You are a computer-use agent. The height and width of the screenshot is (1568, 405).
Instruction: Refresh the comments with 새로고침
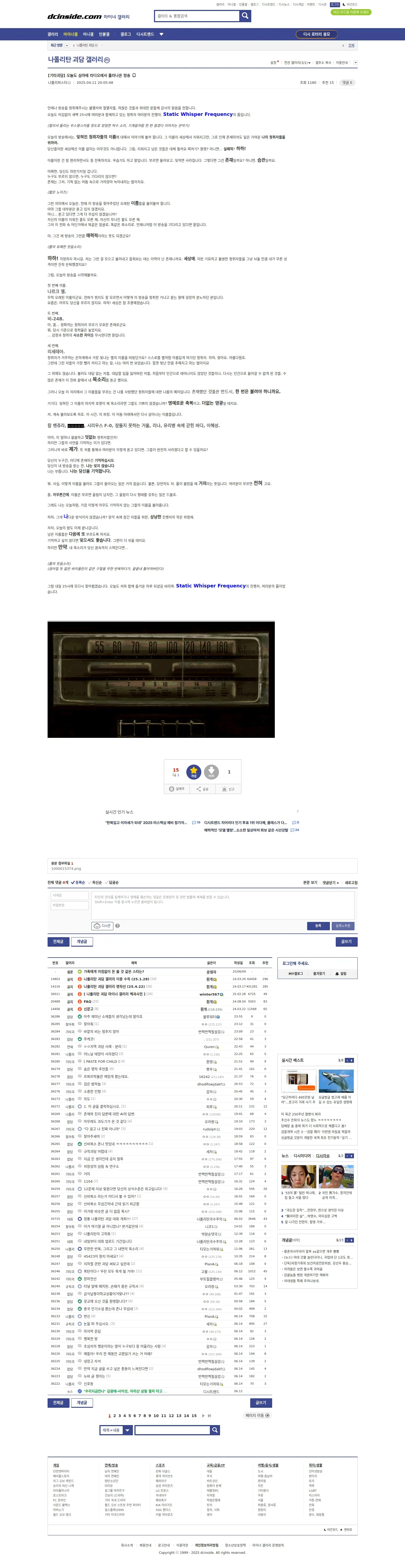click(x=351, y=883)
